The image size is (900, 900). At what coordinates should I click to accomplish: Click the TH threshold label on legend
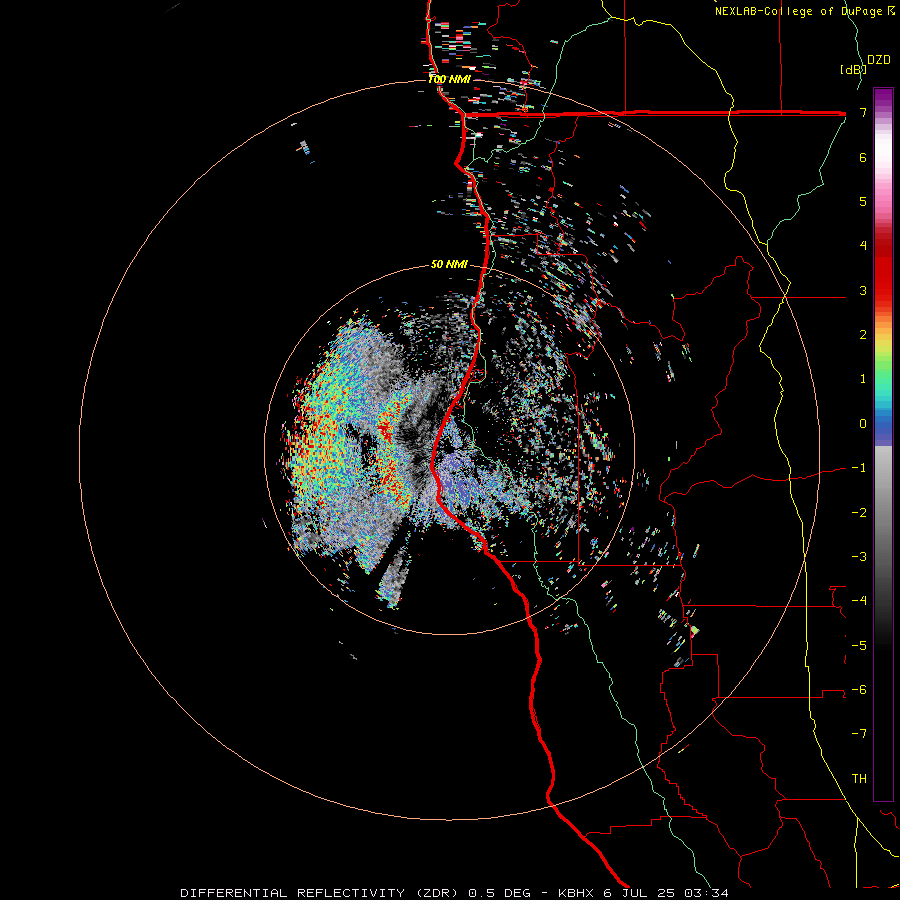point(859,779)
